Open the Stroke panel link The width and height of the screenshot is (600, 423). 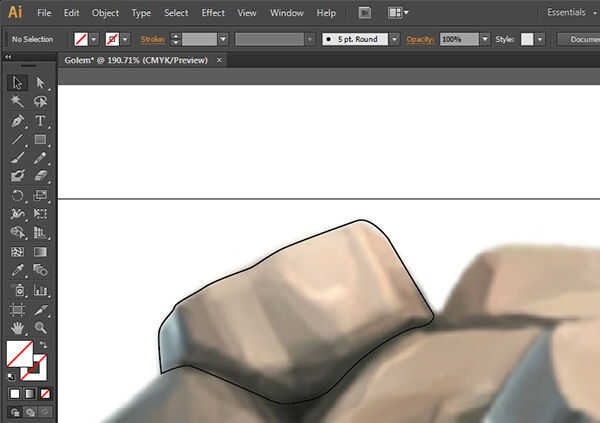152,39
